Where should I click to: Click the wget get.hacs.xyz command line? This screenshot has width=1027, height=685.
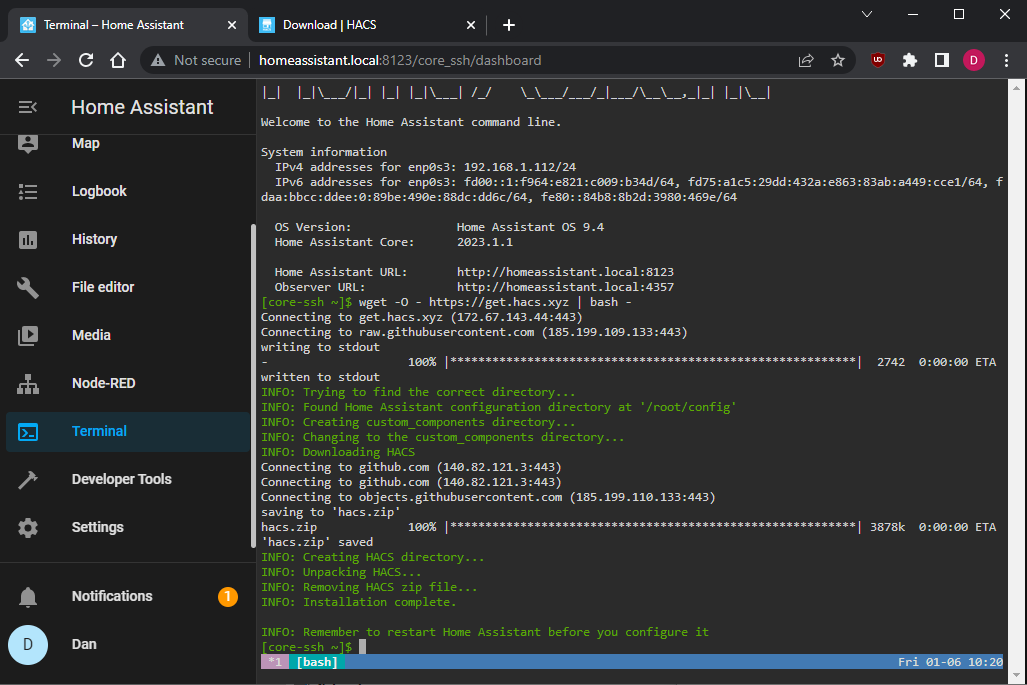[x=446, y=302]
